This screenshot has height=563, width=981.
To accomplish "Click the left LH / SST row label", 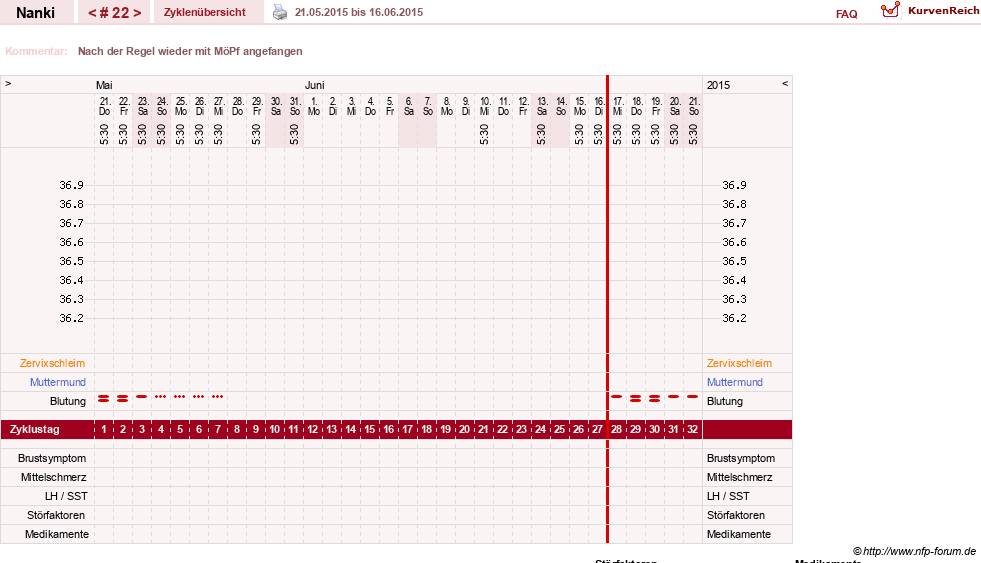I will (x=66, y=496).
